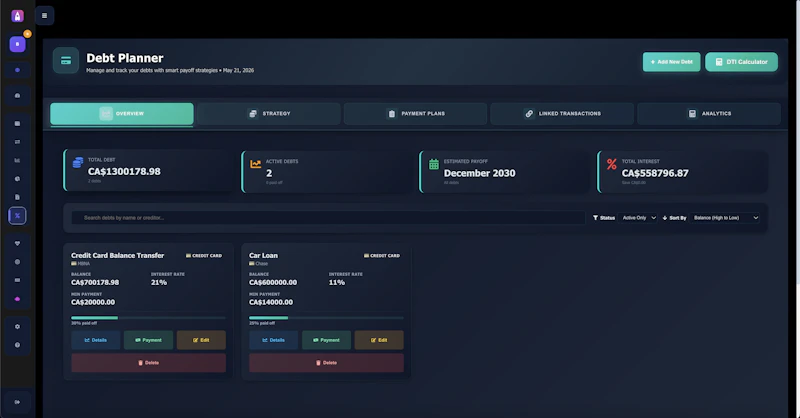
Task: Make a Payment on the Car Loan
Action: [x=327, y=340]
